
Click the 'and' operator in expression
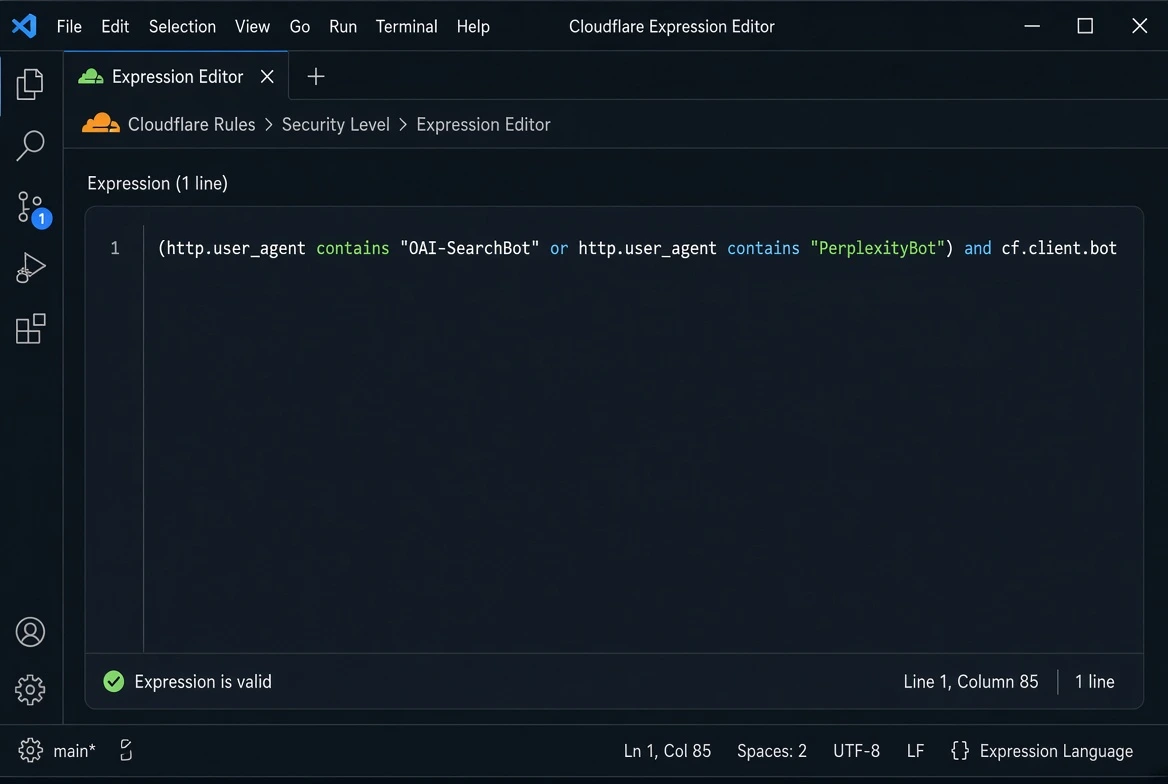click(x=977, y=248)
